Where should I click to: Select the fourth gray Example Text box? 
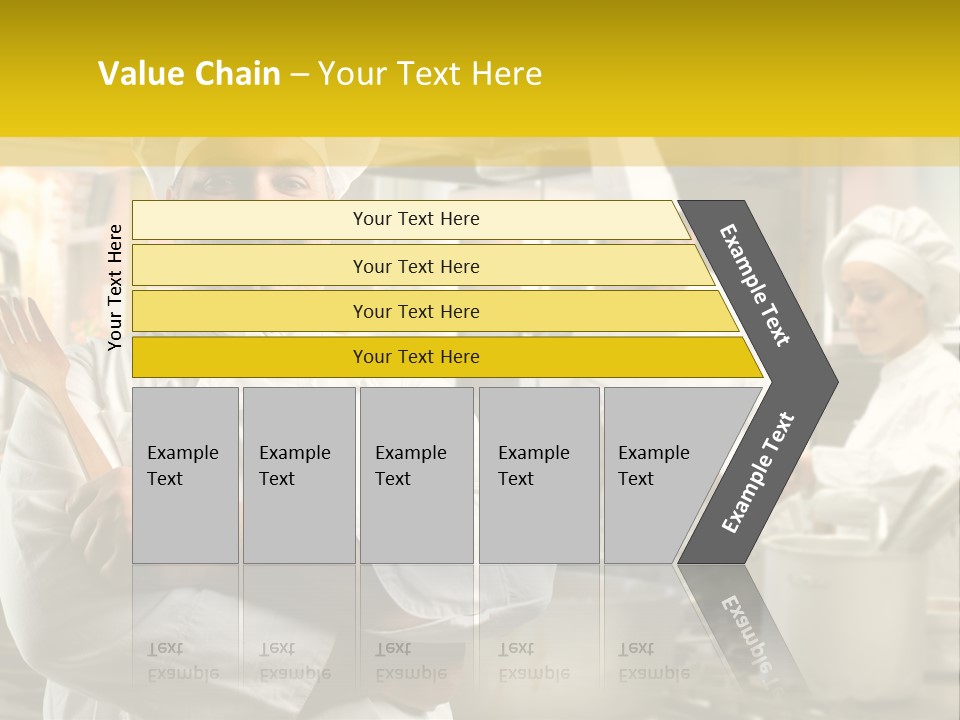[538, 475]
